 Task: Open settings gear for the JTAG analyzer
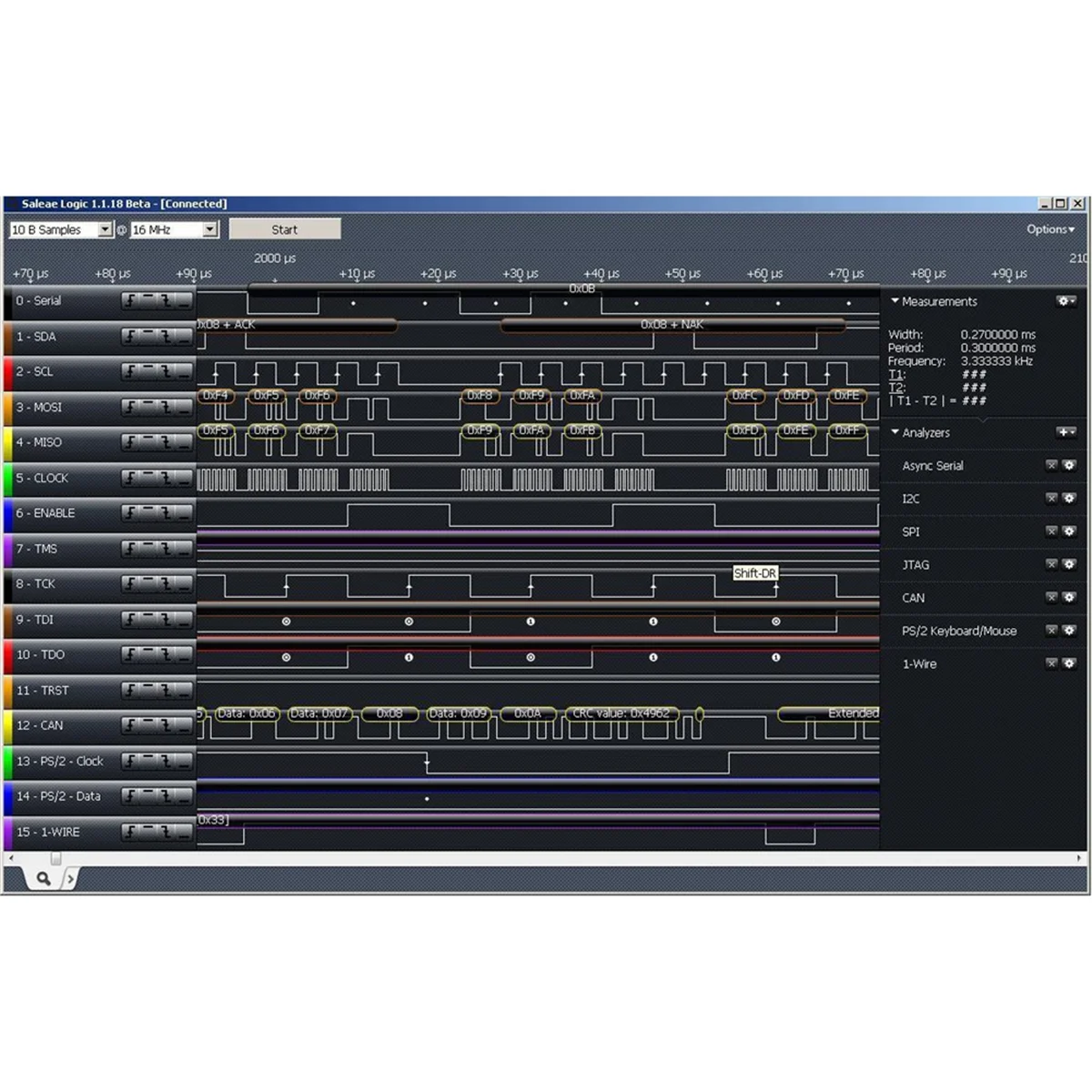[x=1069, y=564]
